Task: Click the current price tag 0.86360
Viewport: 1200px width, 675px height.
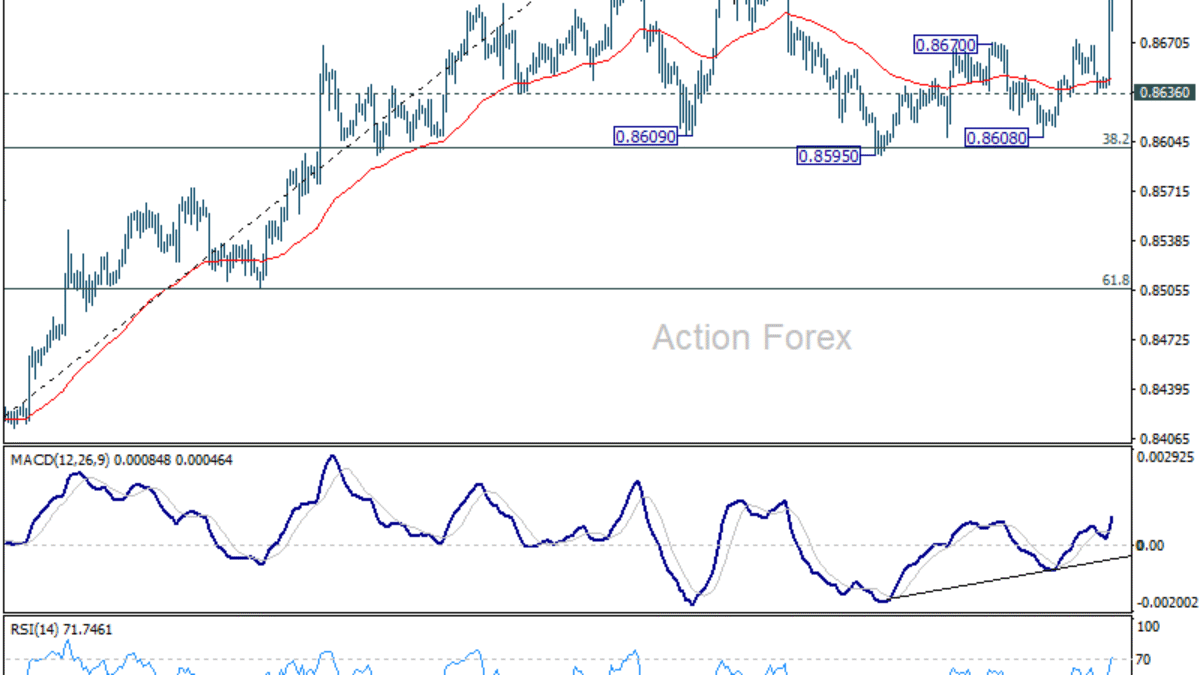Action: point(1163,92)
